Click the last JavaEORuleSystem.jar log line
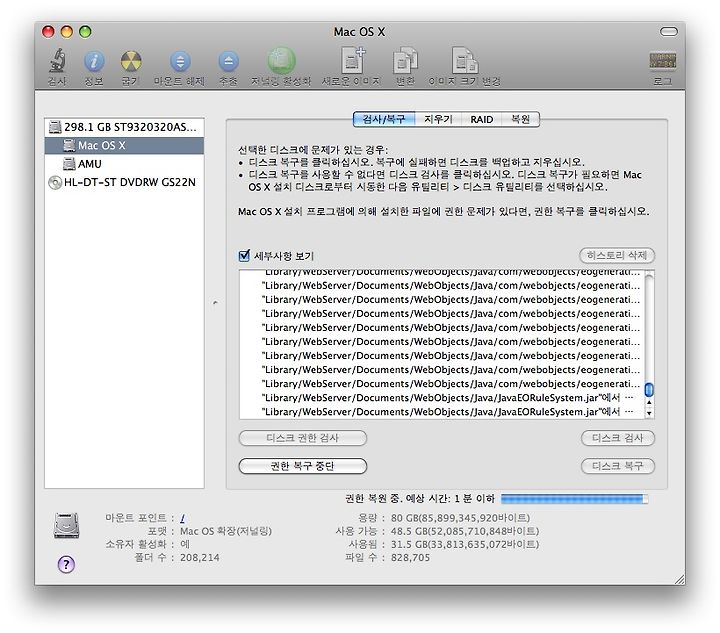This screenshot has height=633, width=720. click(448, 412)
